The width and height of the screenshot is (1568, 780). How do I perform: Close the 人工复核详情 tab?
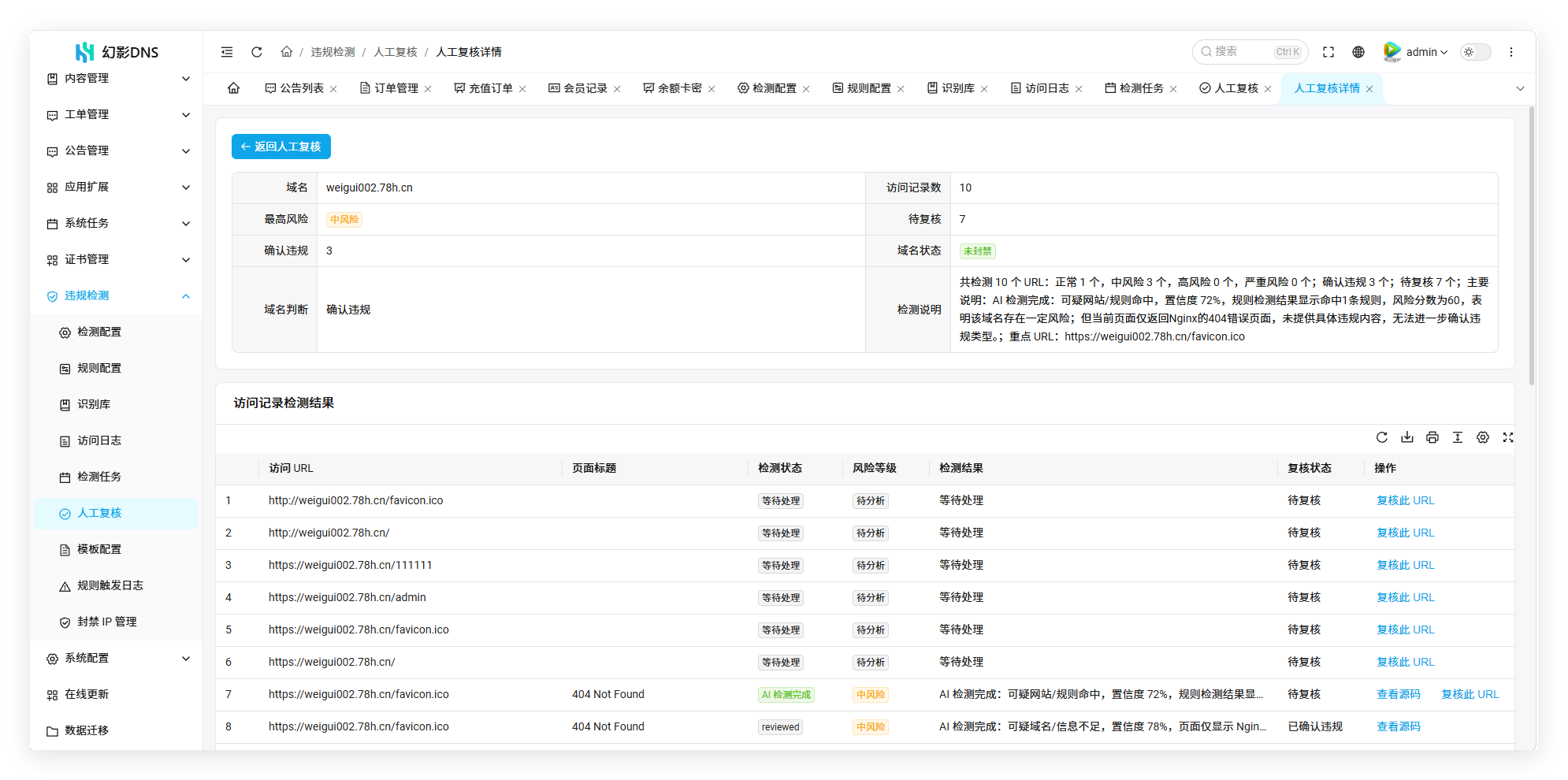1369,89
